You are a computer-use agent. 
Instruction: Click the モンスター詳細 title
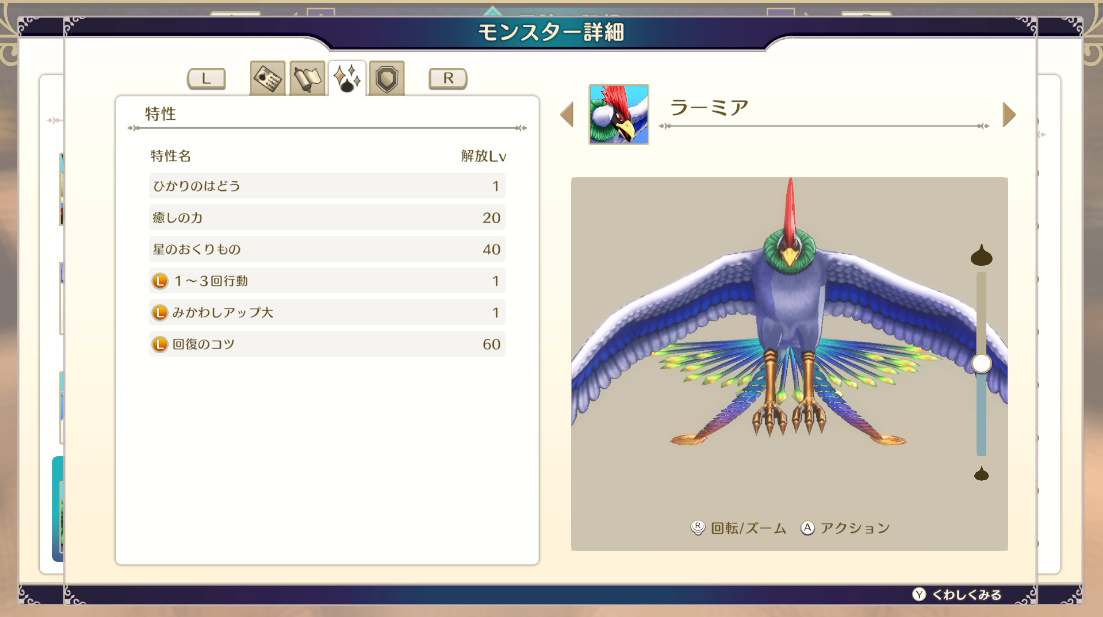[551, 32]
